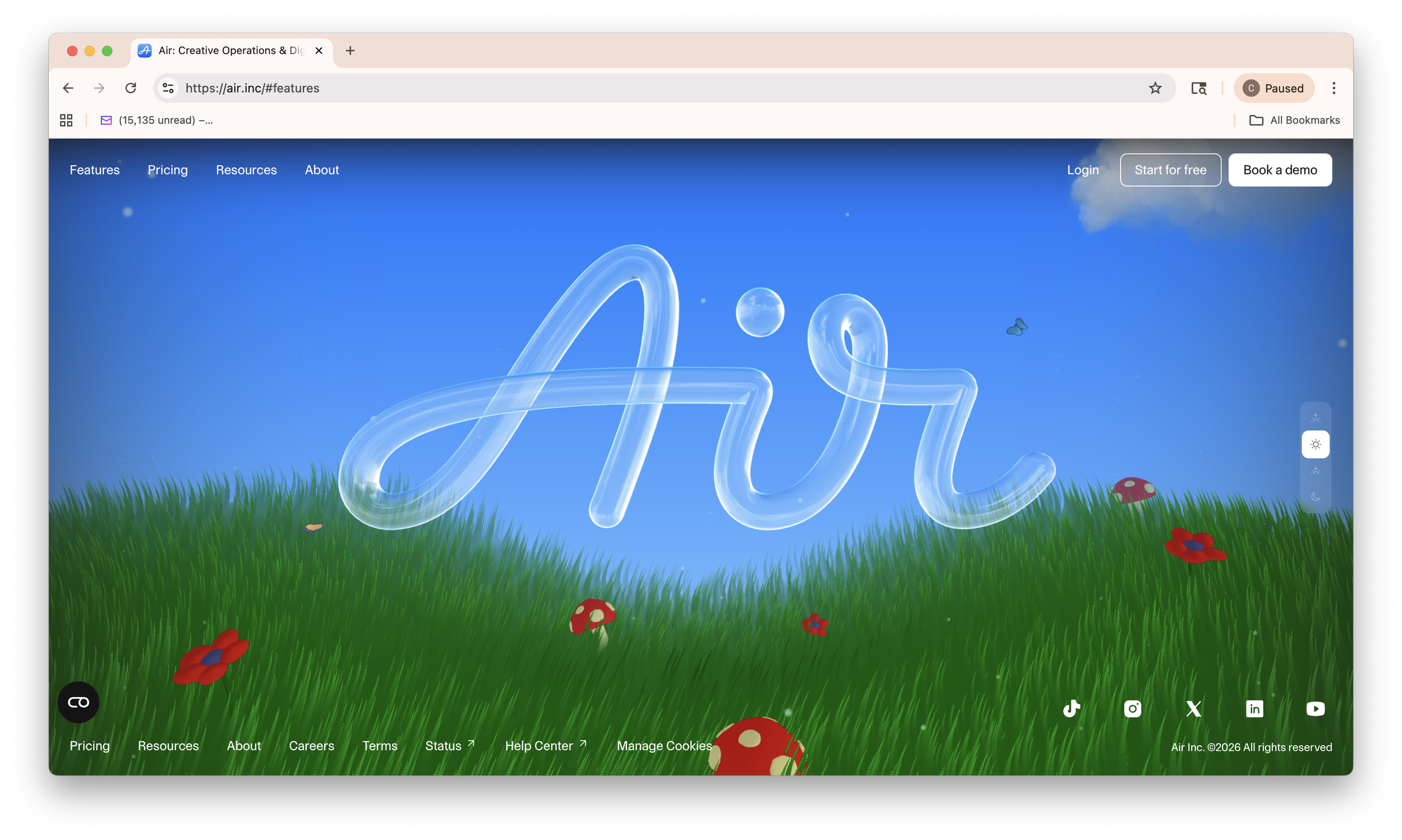Reload the current page

pyautogui.click(x=131, y=88)
